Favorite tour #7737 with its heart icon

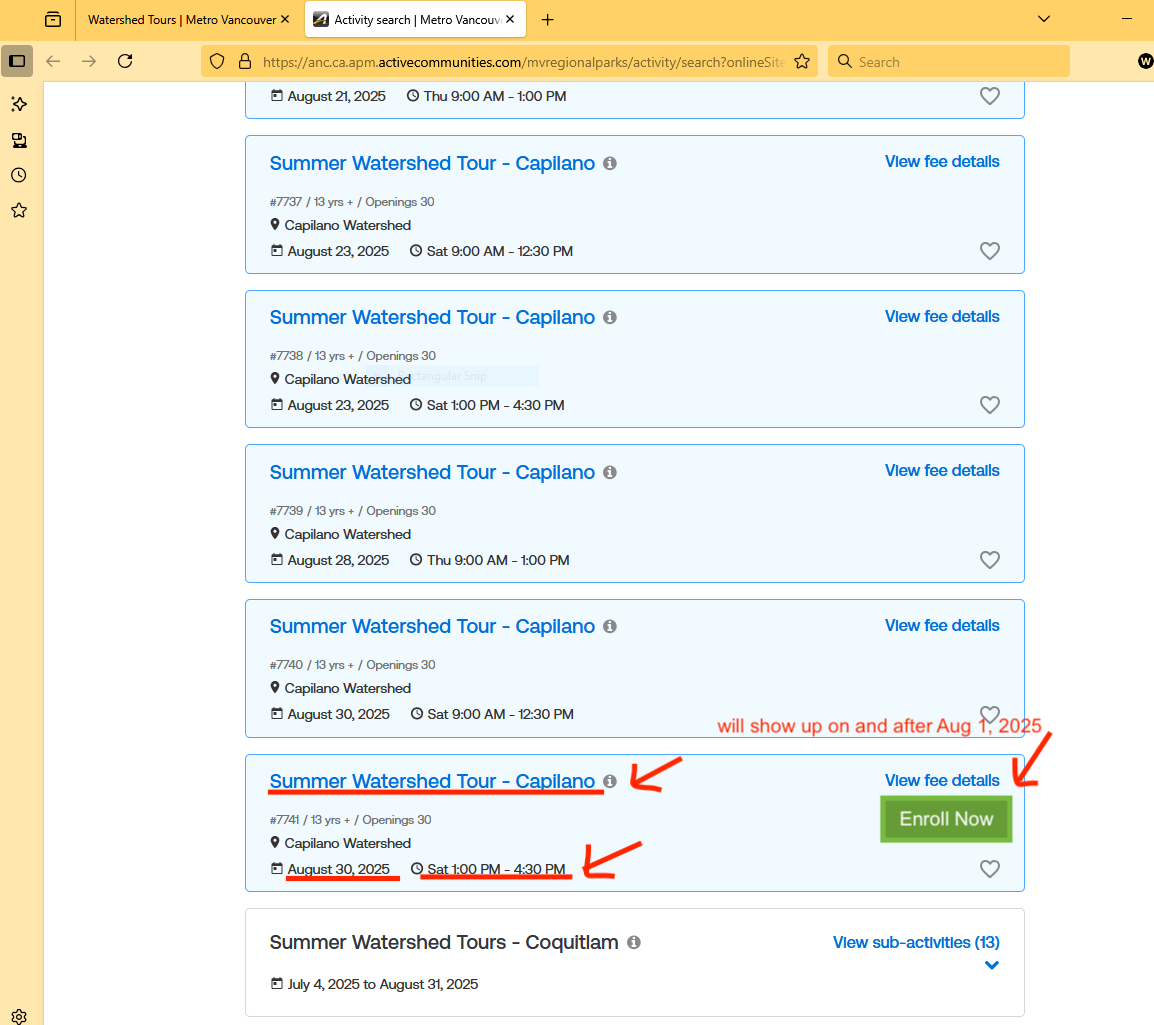click(x=989, y=251)
